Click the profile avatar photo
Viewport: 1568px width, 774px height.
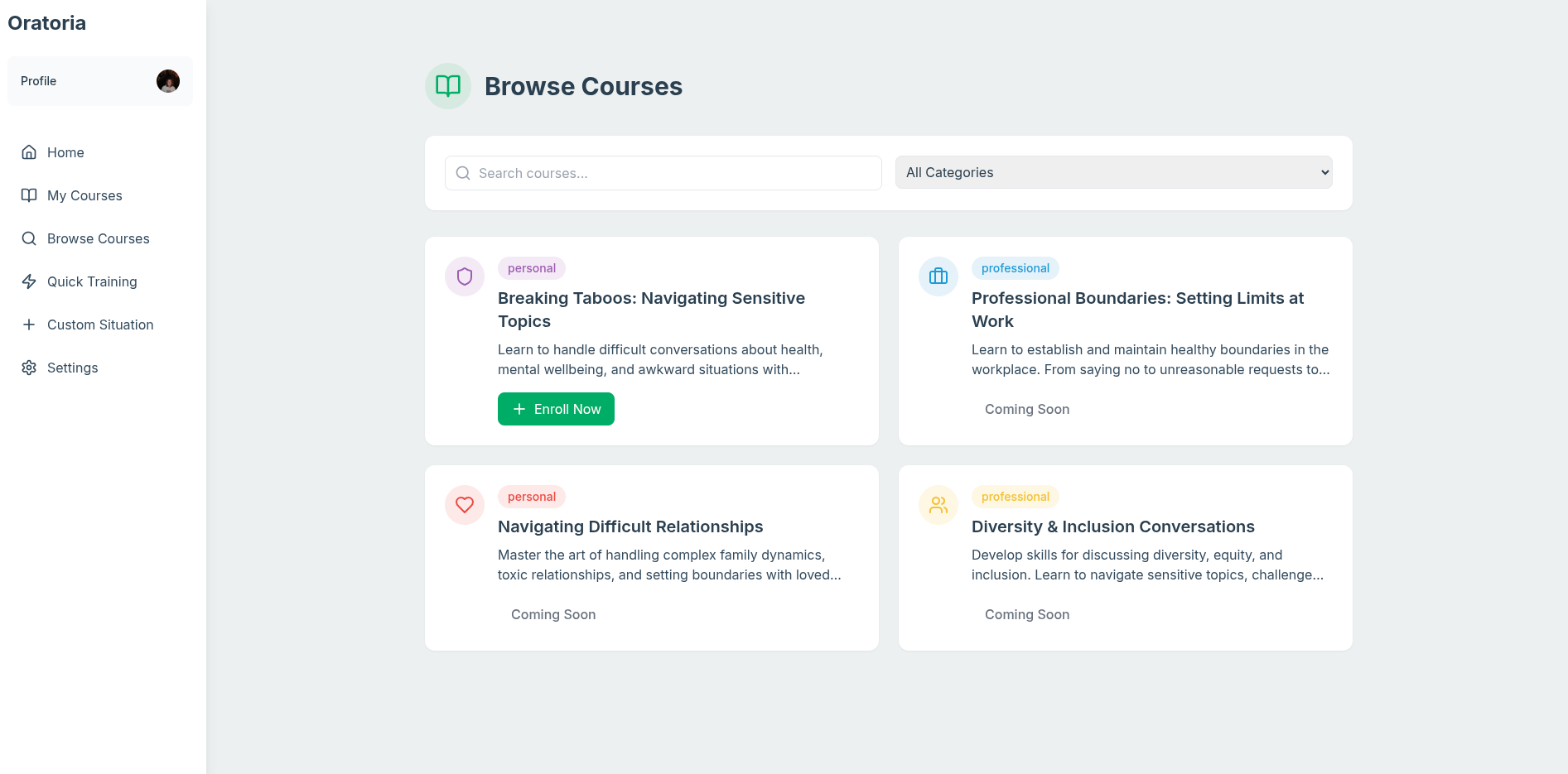click(x=167, y=80)
